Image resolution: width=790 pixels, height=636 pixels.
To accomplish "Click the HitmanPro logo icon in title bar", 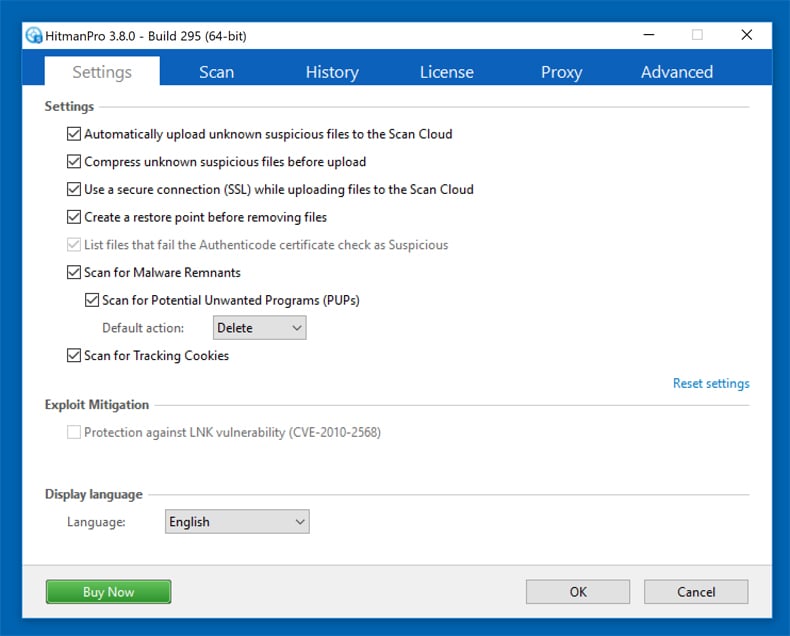I will pyautogui.click(x=34, y=36).
